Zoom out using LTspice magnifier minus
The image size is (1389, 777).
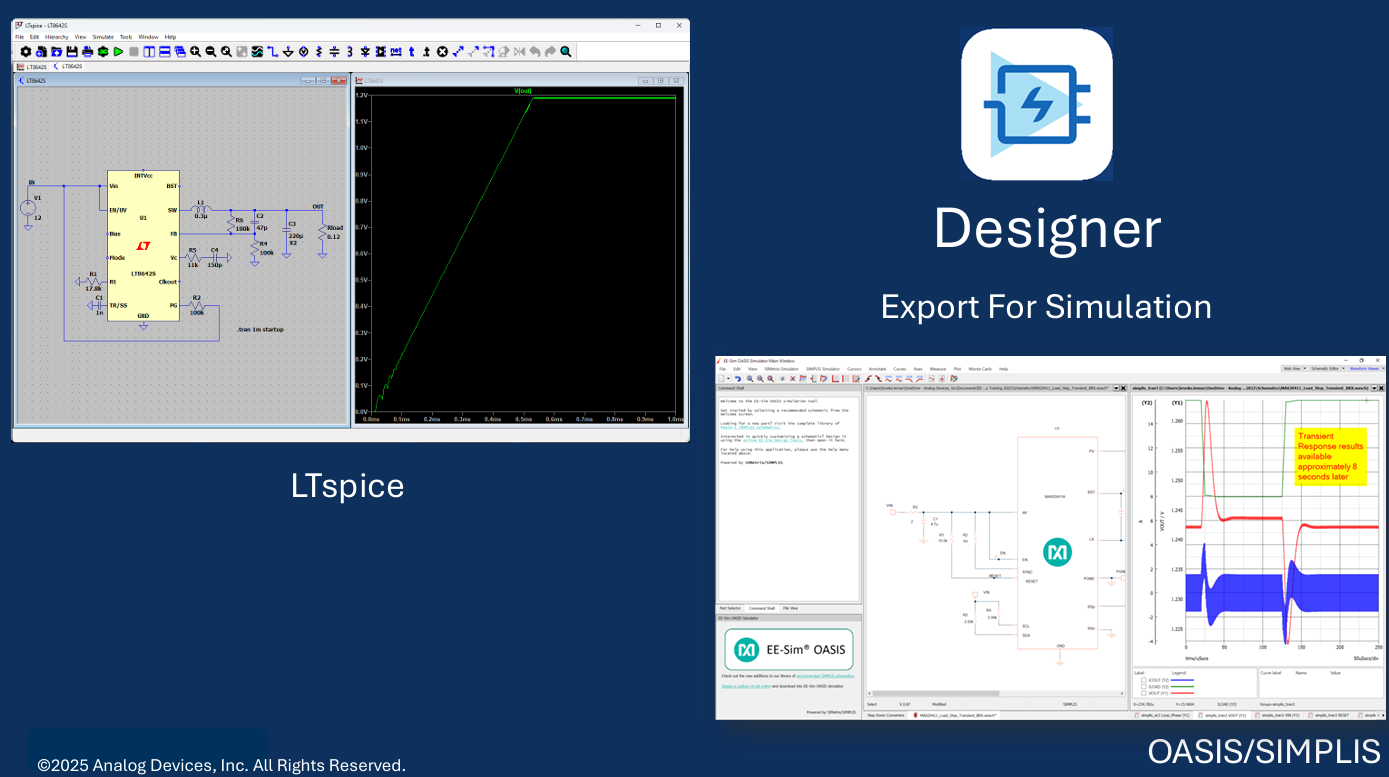pyautogui.click(x=211, y=51)
